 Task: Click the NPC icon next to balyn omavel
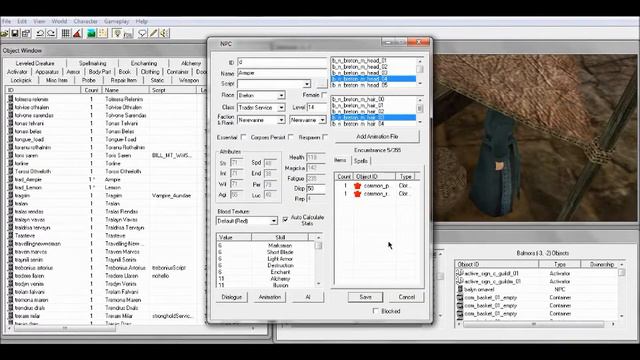[x=460, y=289]
